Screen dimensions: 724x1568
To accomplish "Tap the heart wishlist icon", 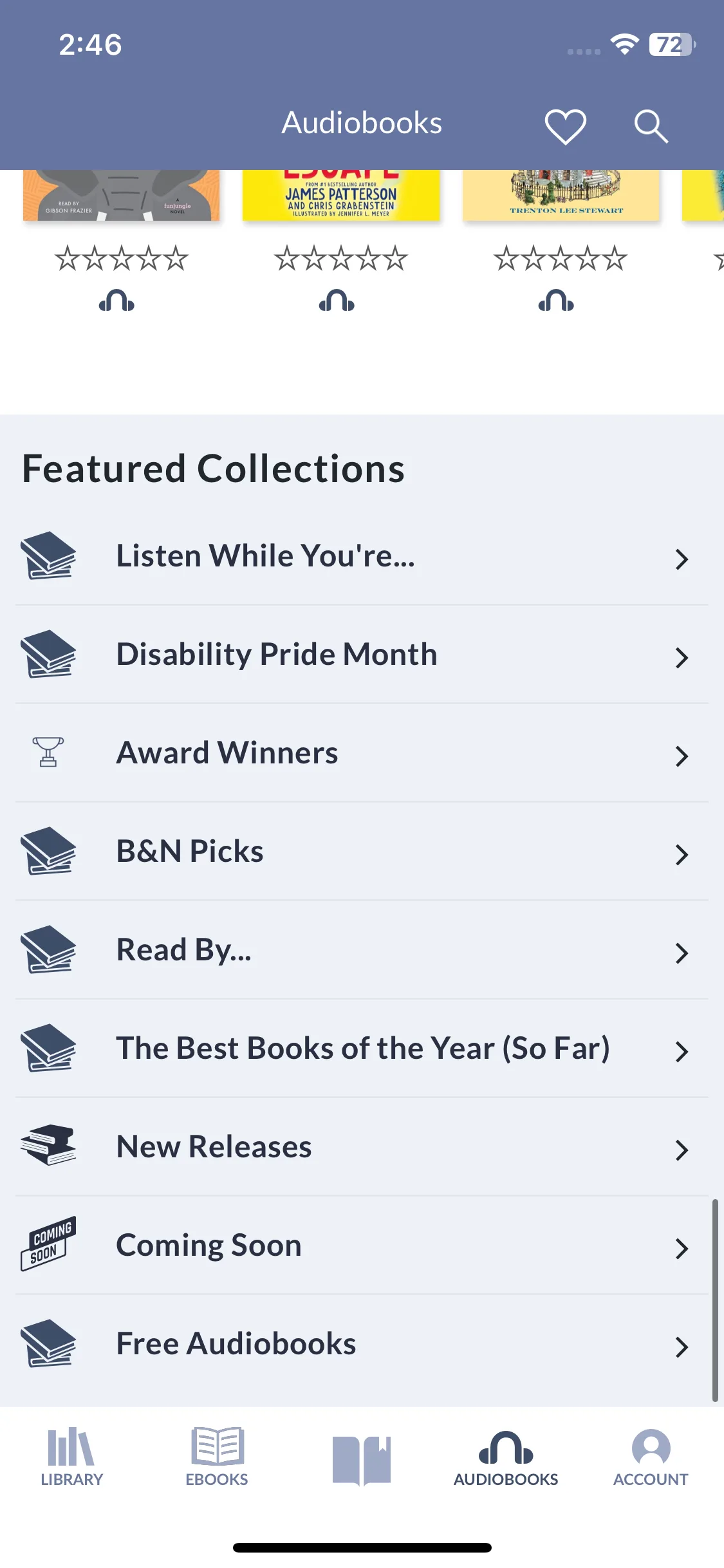I will [565, 126].
